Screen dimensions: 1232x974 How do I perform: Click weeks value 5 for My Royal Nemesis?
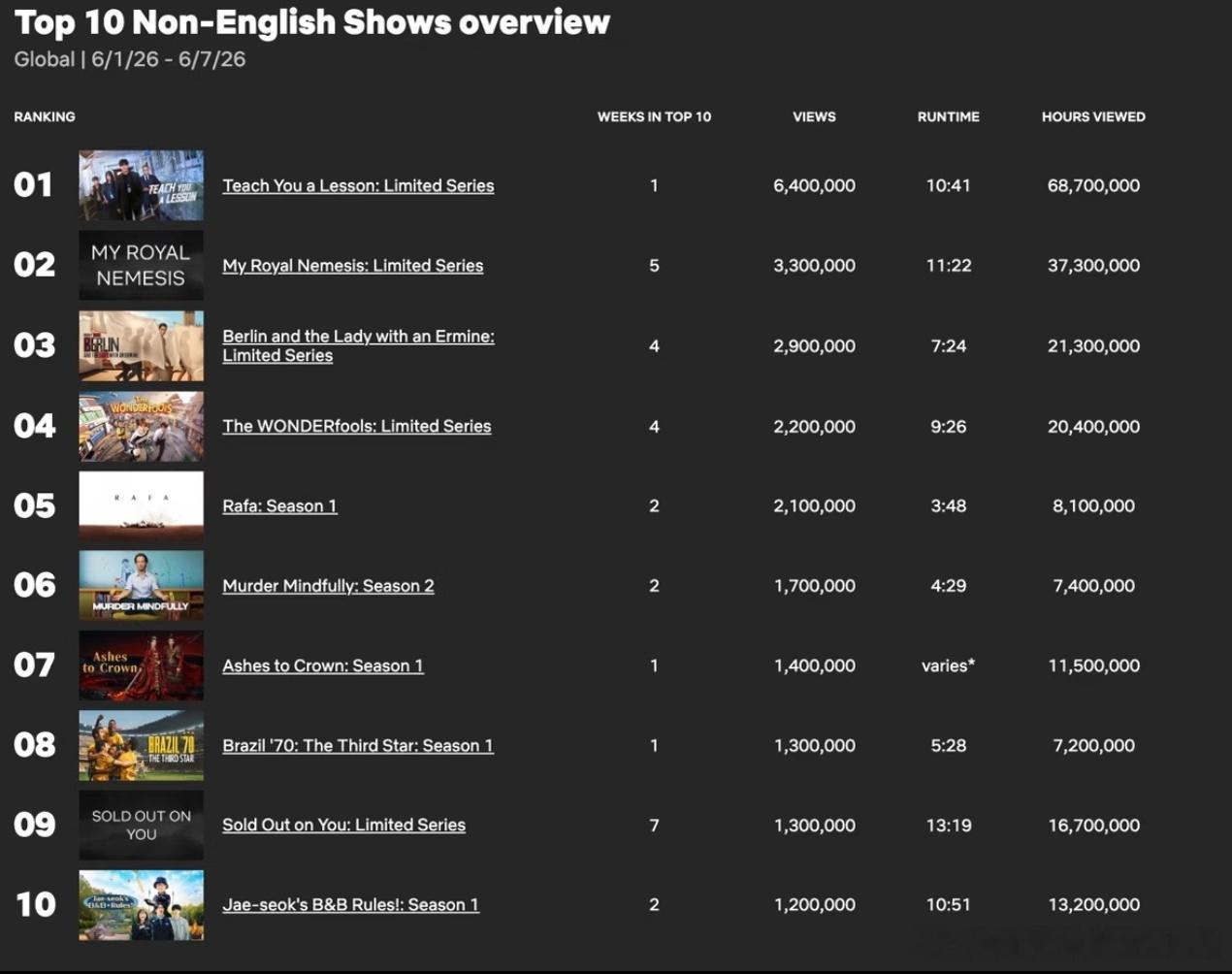pos(654,265)
